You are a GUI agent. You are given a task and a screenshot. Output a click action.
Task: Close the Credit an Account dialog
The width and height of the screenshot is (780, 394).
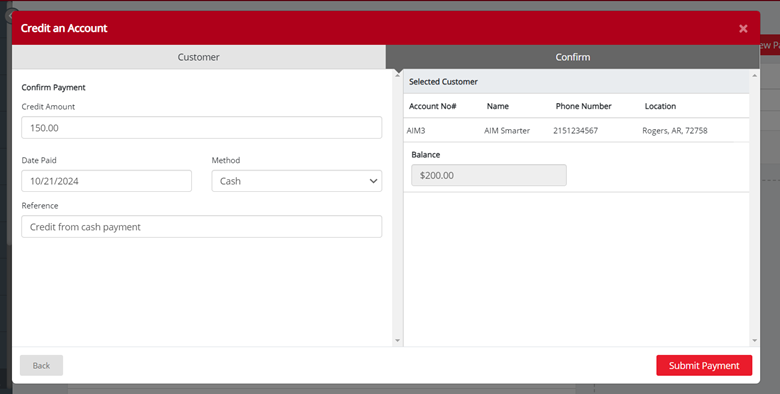(x=743, y=29)
